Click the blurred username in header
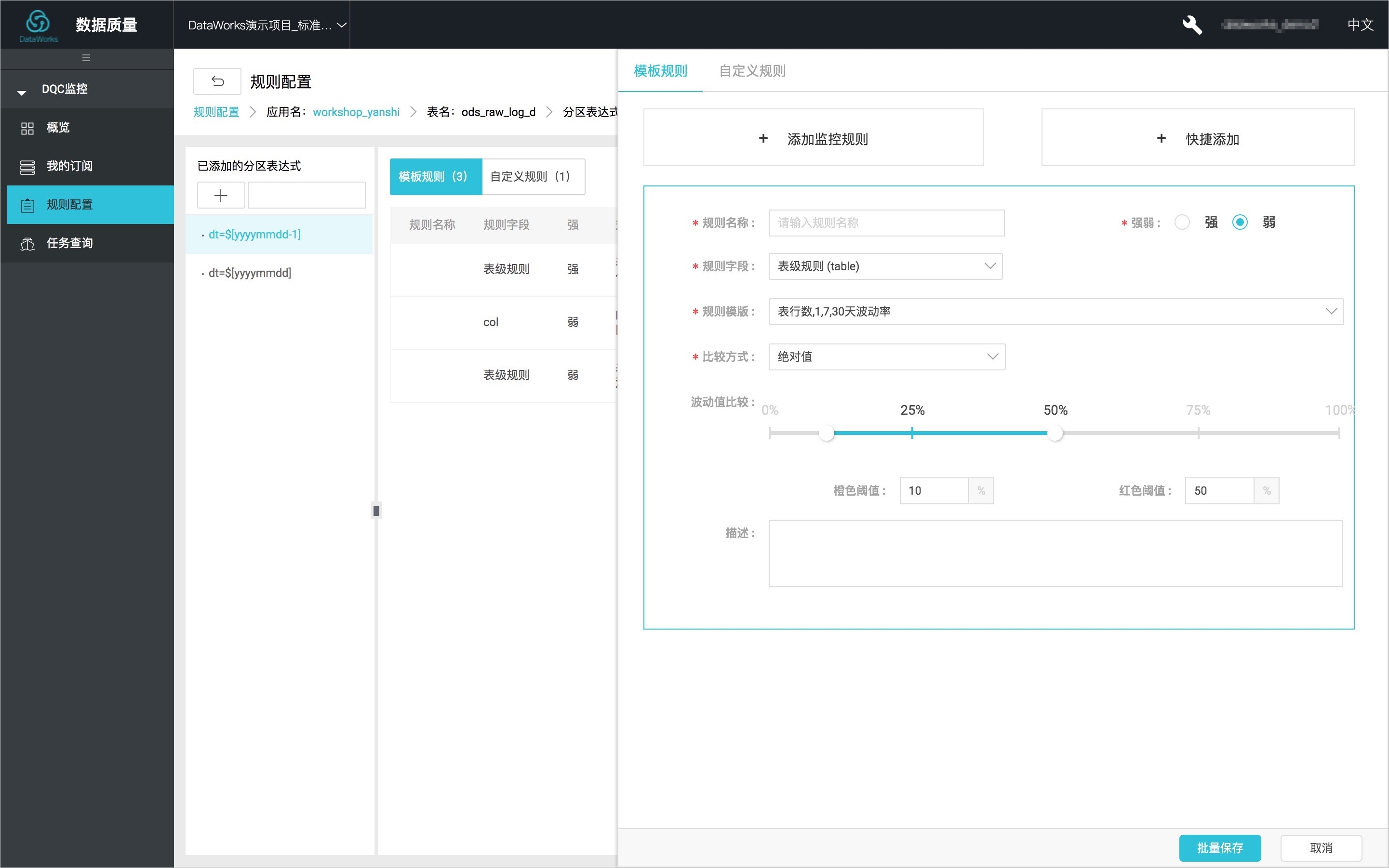This screenshot has height=868, width=1389. coord(1269,25)
